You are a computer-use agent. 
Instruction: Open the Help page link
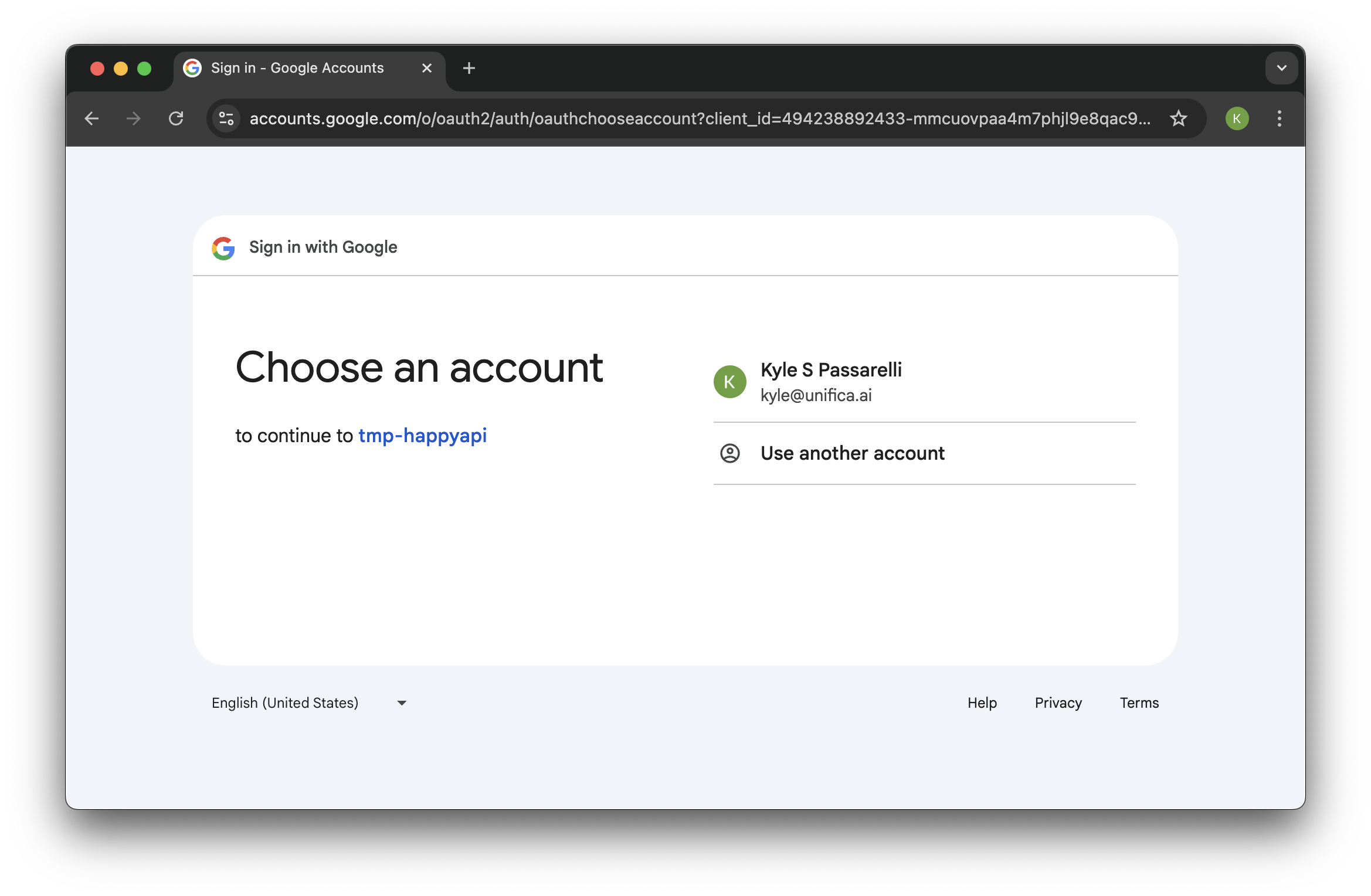pyautogui.click(x=981, y=702)
